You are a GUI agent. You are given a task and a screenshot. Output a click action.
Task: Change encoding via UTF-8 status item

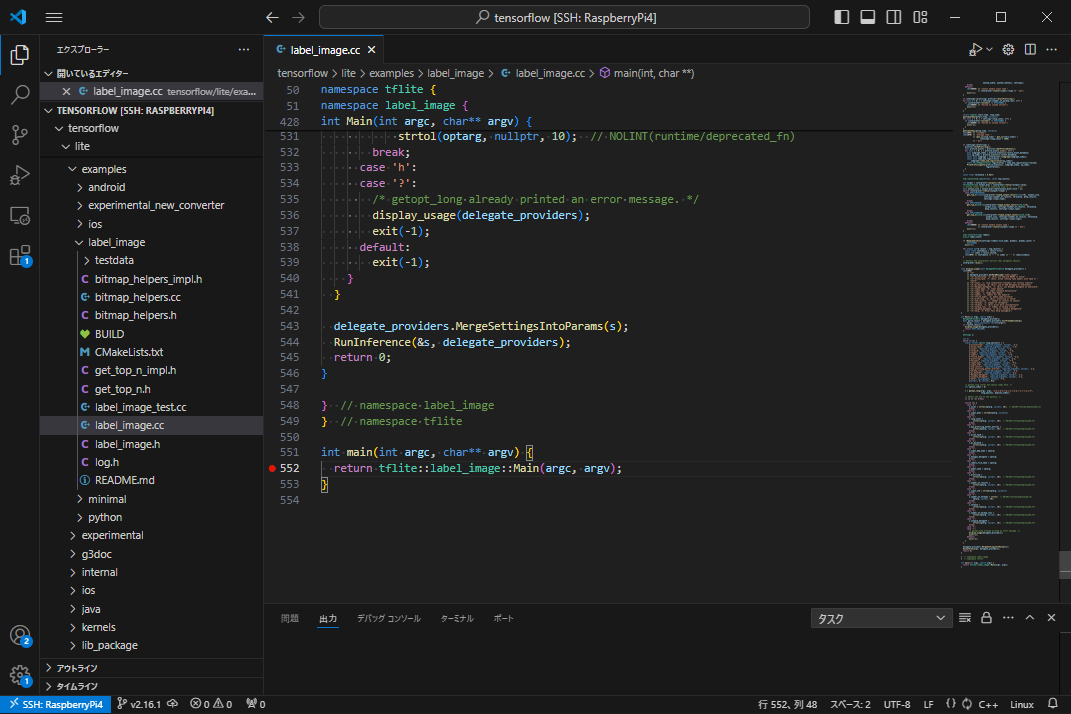897,704
